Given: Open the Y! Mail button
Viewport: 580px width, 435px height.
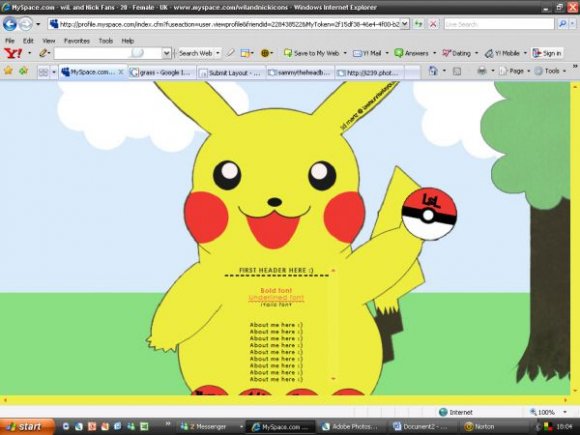Looking at the screenshot, I should 367,53.
